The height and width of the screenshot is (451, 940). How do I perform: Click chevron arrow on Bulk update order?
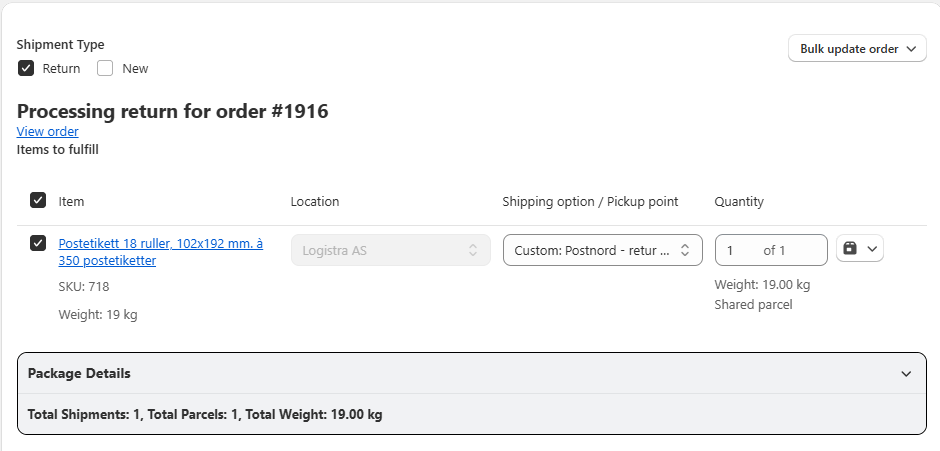coord(911,49)
